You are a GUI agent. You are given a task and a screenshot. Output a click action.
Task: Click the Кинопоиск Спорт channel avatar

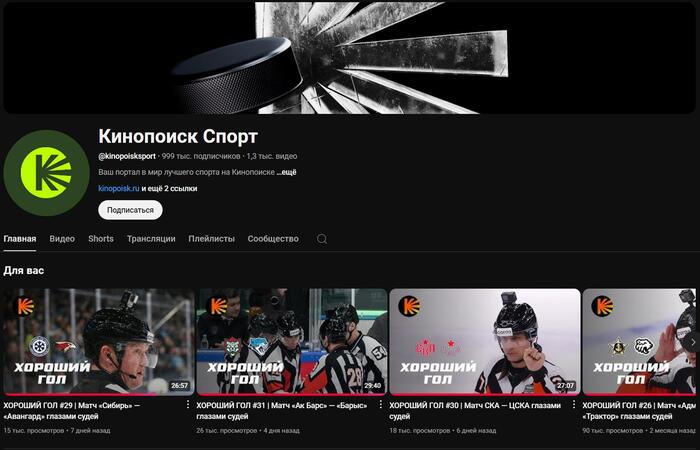pyautogui.click(x=46, y=173)
